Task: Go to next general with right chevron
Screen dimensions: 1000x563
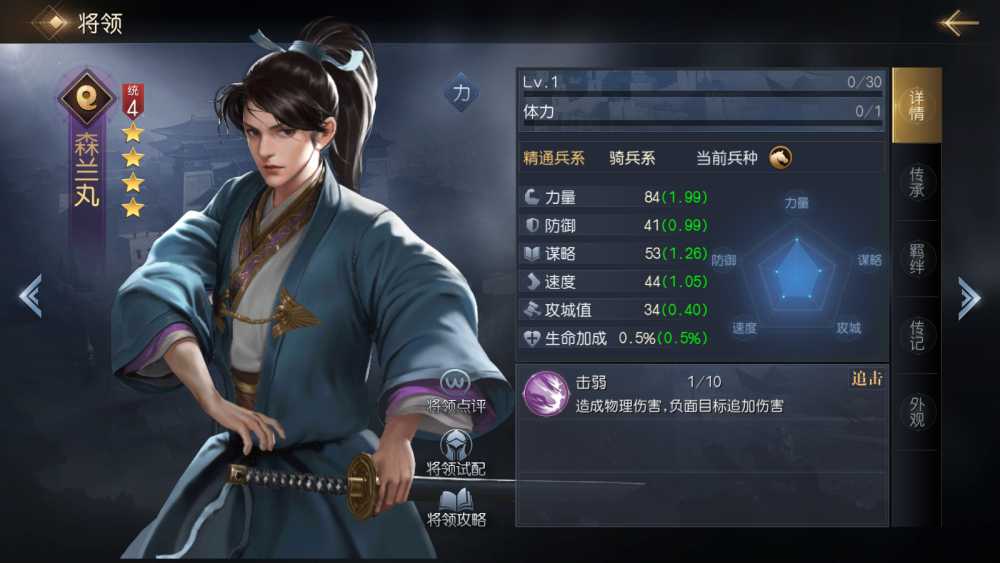Action: [x=969, y=297]
